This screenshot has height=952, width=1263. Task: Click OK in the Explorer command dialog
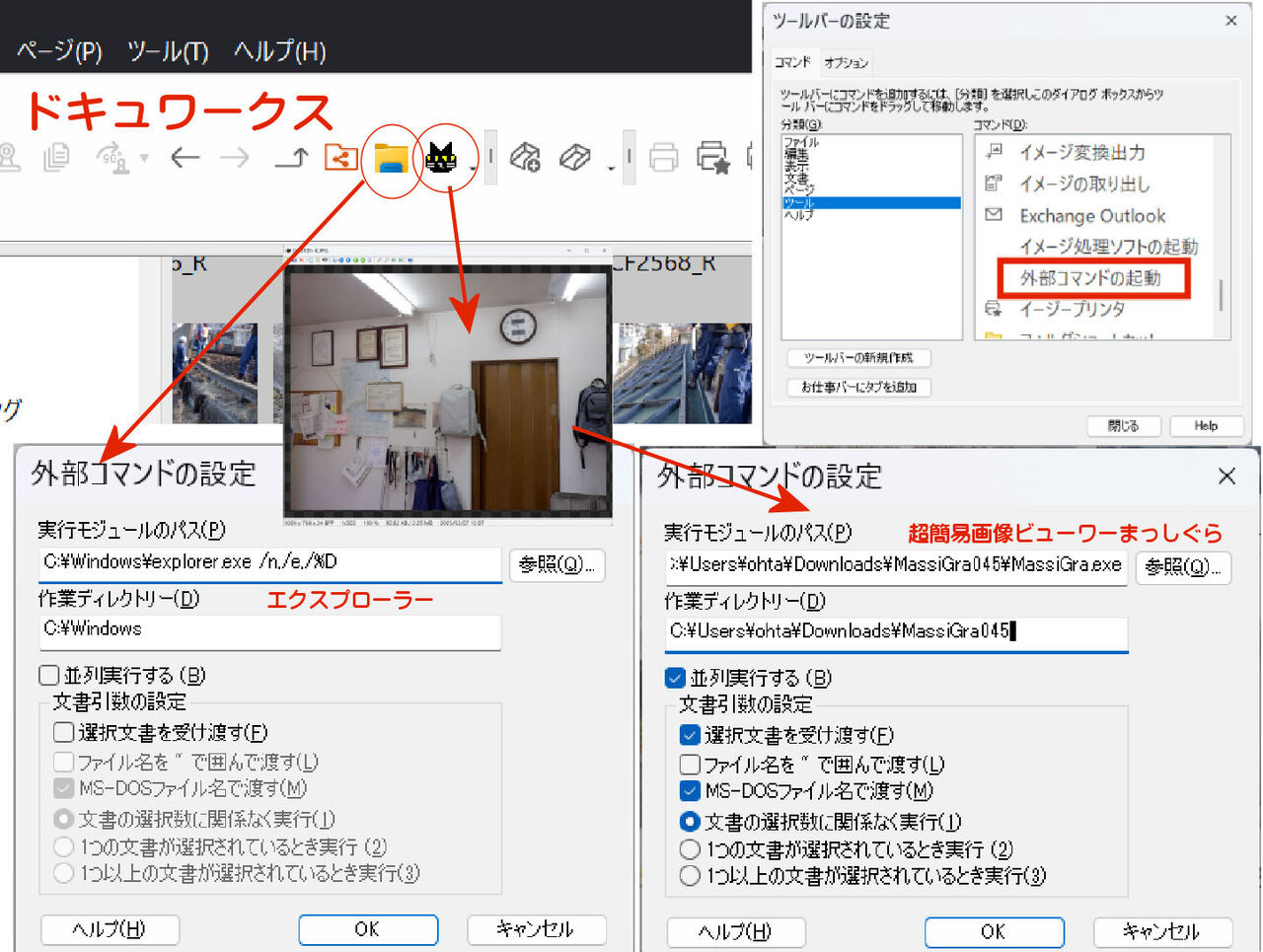[x=368, y=929]
